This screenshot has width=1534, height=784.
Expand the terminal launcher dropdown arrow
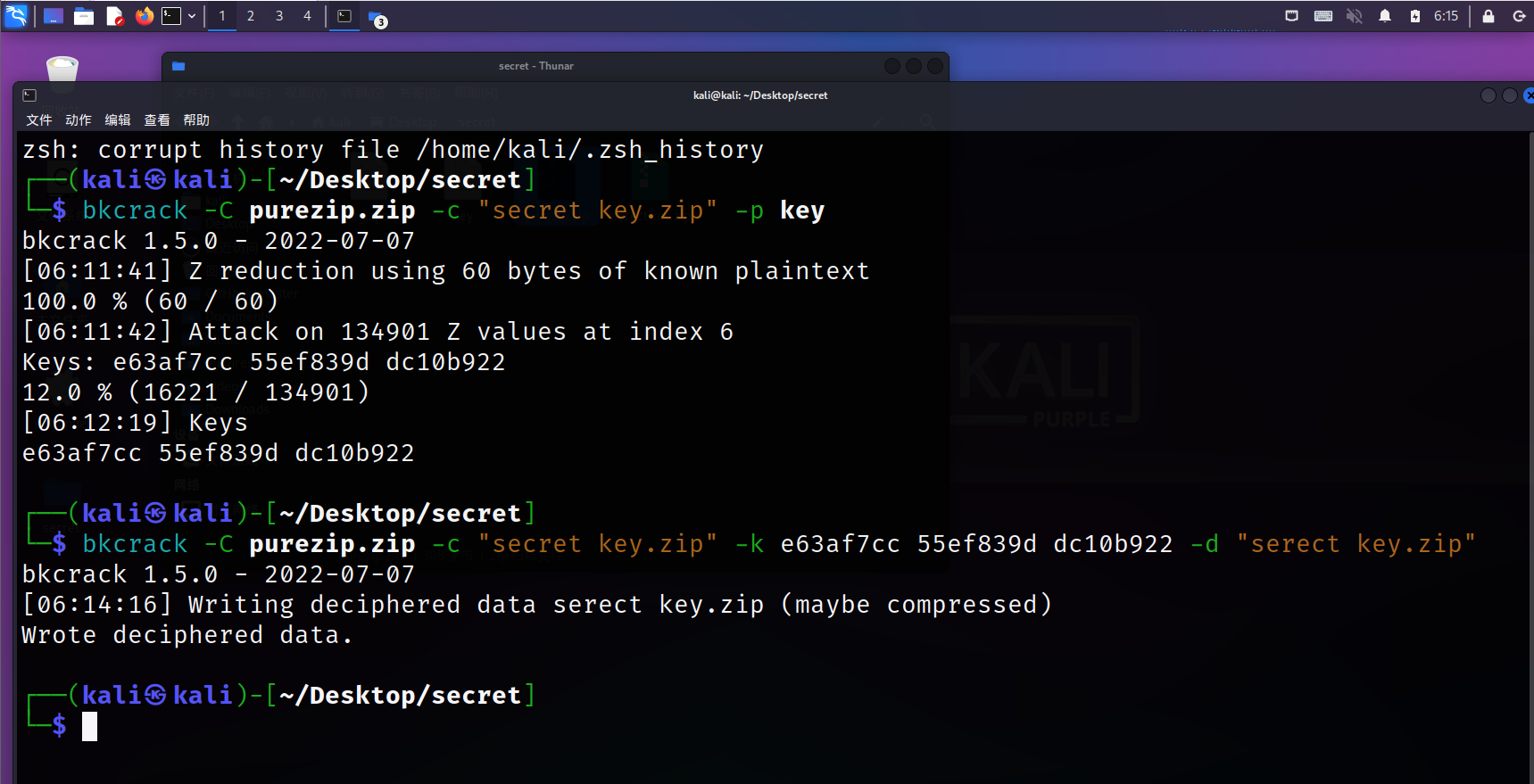[191, 16]
